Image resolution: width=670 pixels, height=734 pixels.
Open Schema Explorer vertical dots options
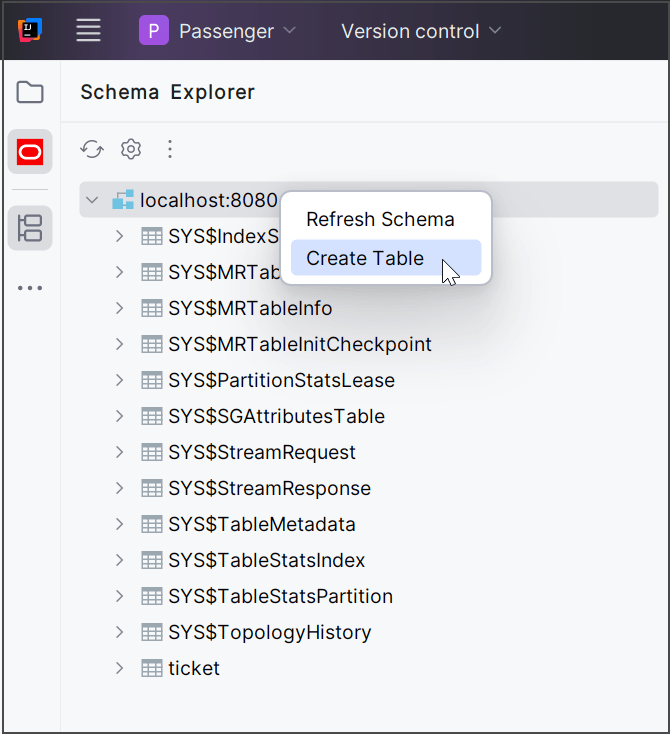coord(170,149)
